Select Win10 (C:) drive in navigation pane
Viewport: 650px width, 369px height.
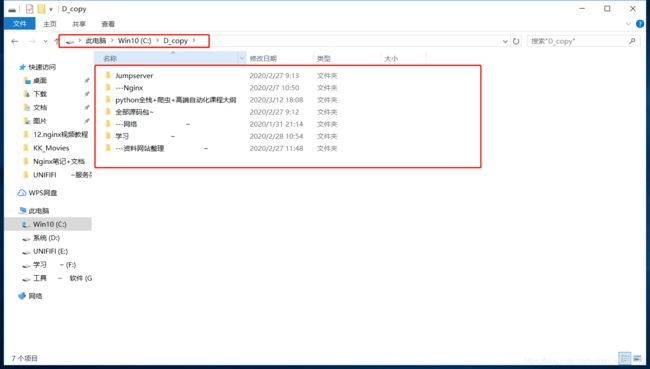pos(49,224)
